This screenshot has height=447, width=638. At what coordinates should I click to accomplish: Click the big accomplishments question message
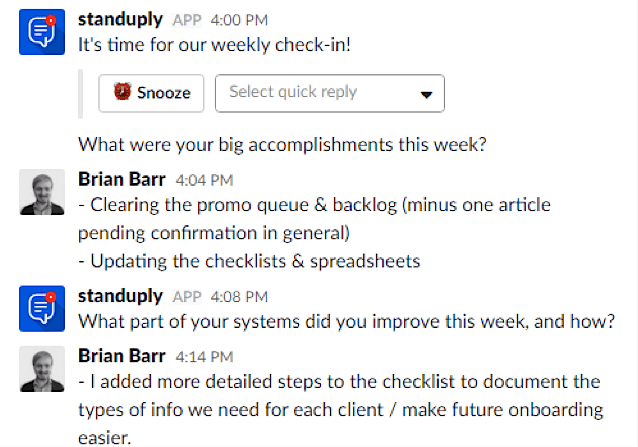pos(282,145)
